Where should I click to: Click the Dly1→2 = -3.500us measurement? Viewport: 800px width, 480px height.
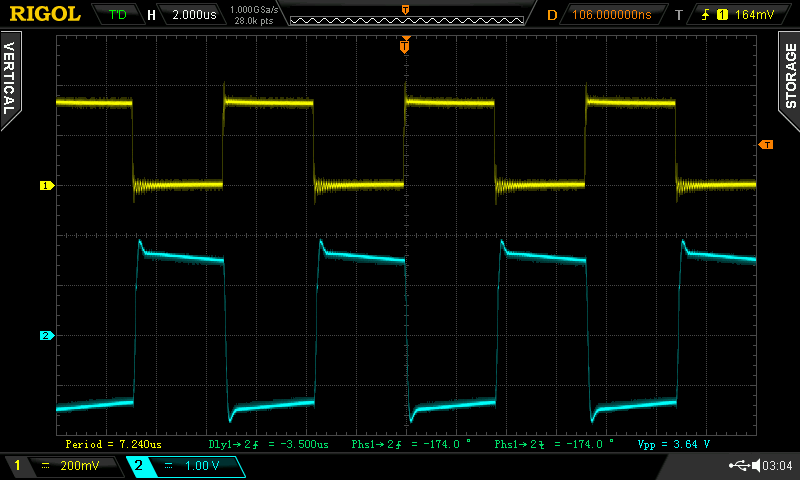pyautogui.click(x=268, y=444)
